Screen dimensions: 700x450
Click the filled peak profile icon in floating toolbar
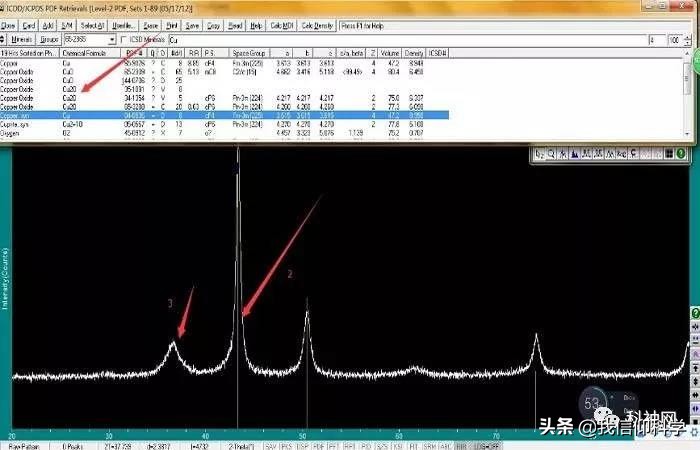coord(575,154)
